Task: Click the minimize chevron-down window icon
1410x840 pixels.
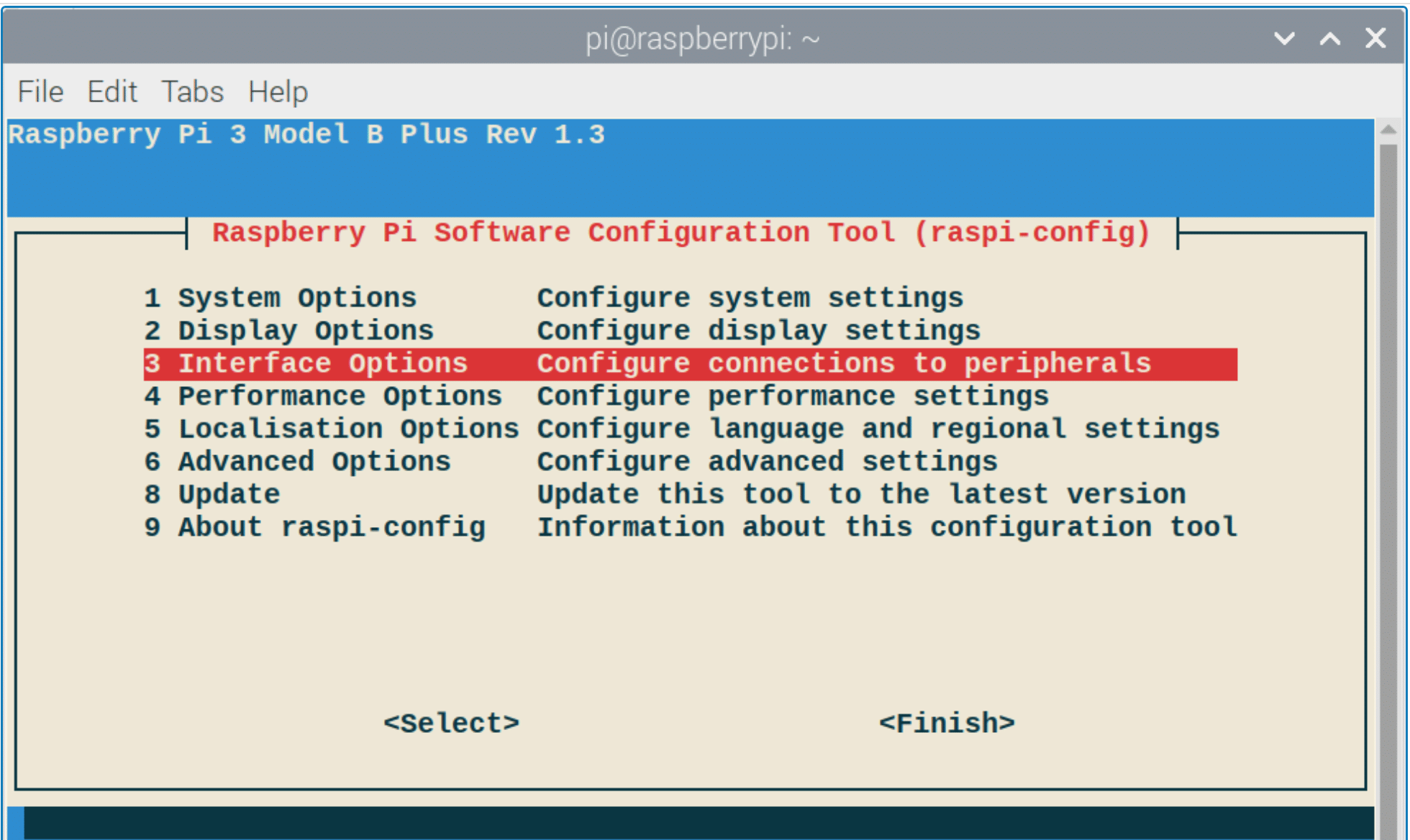Action: point(1284,38)
